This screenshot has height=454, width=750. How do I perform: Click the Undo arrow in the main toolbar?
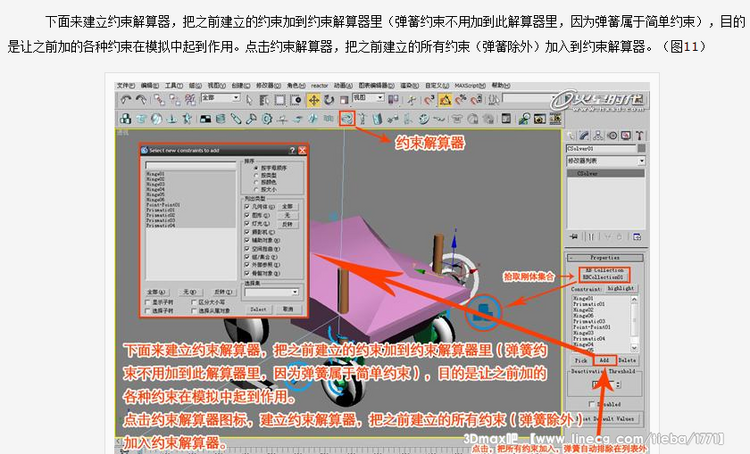tap(125, 100)
